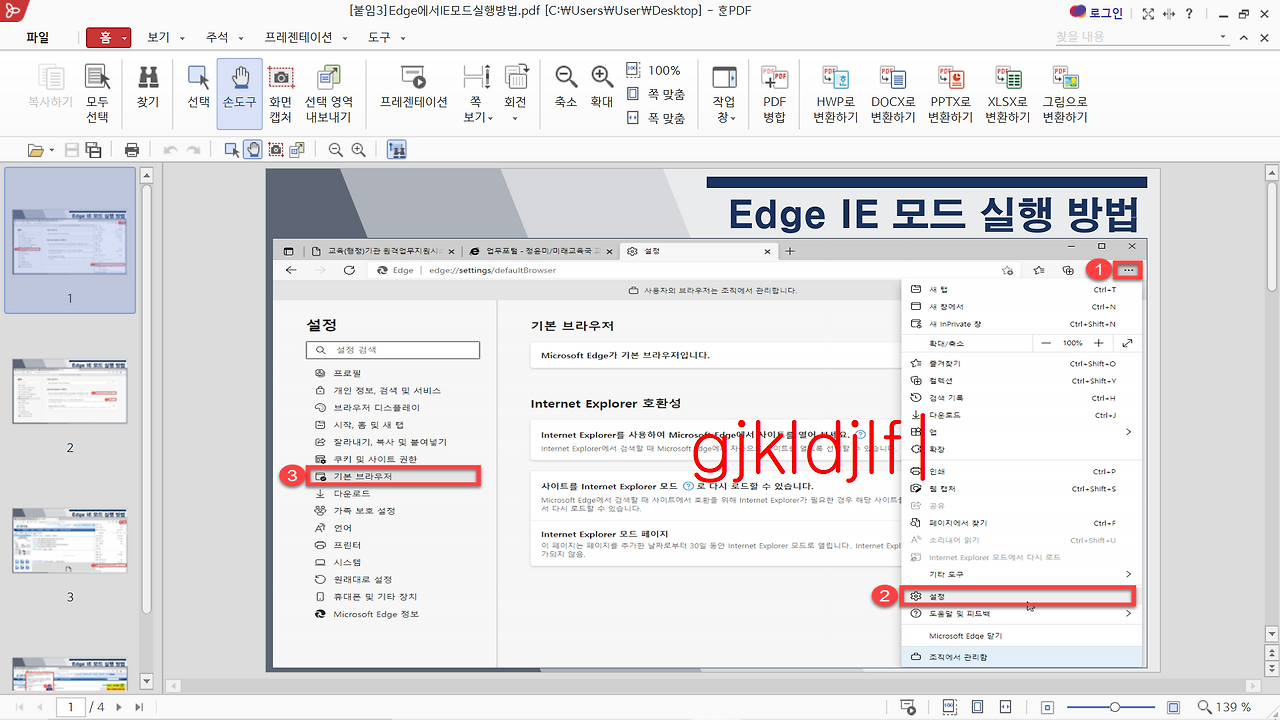1280x720 pixels.
Task: Click ribbon fit-width option with horizontal arrows
Action: [x=656, y=118]
